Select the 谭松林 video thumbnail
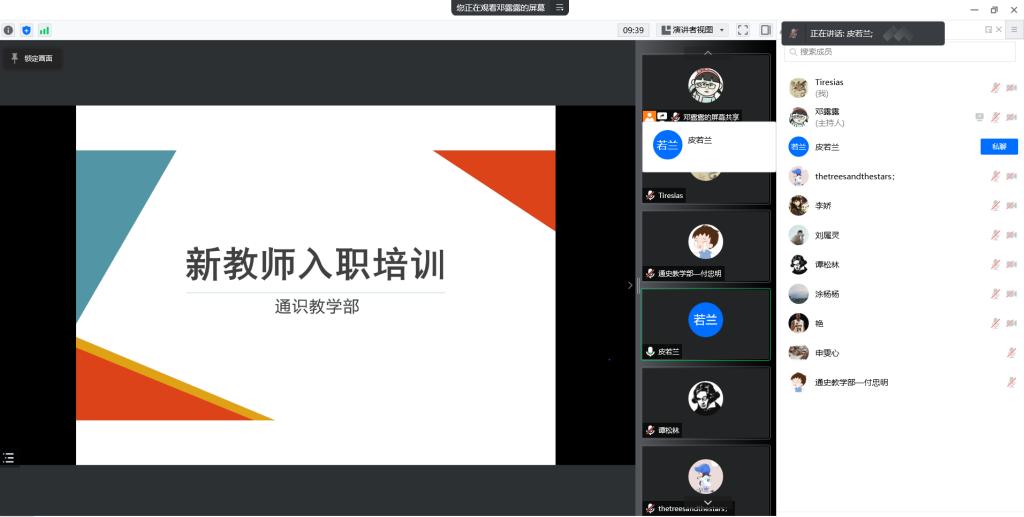The width and height of the screenshot is (1024, 517). click(706, 402)
